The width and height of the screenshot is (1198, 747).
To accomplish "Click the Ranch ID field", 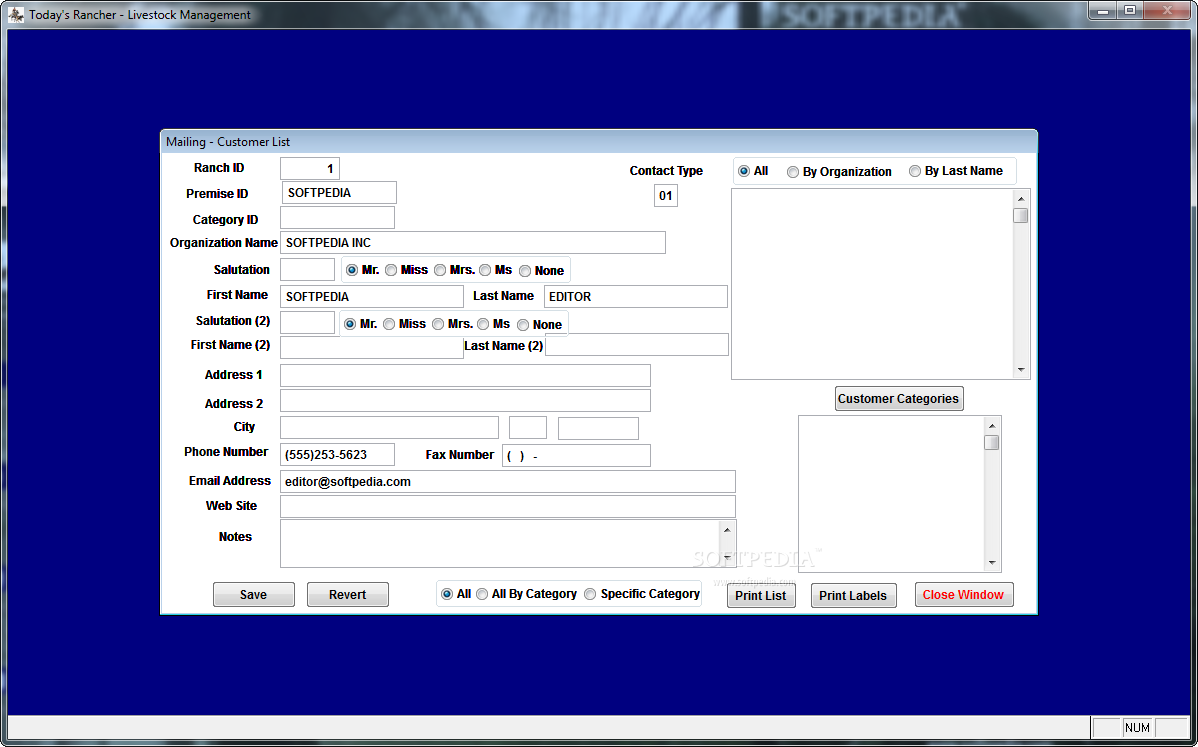I will pyautogui.click(x=309, y=169).
